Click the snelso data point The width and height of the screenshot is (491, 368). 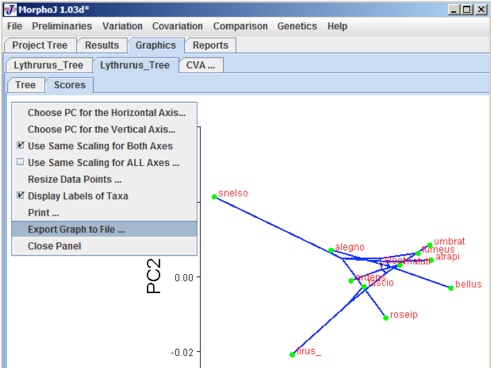click(x=214, y=197)
